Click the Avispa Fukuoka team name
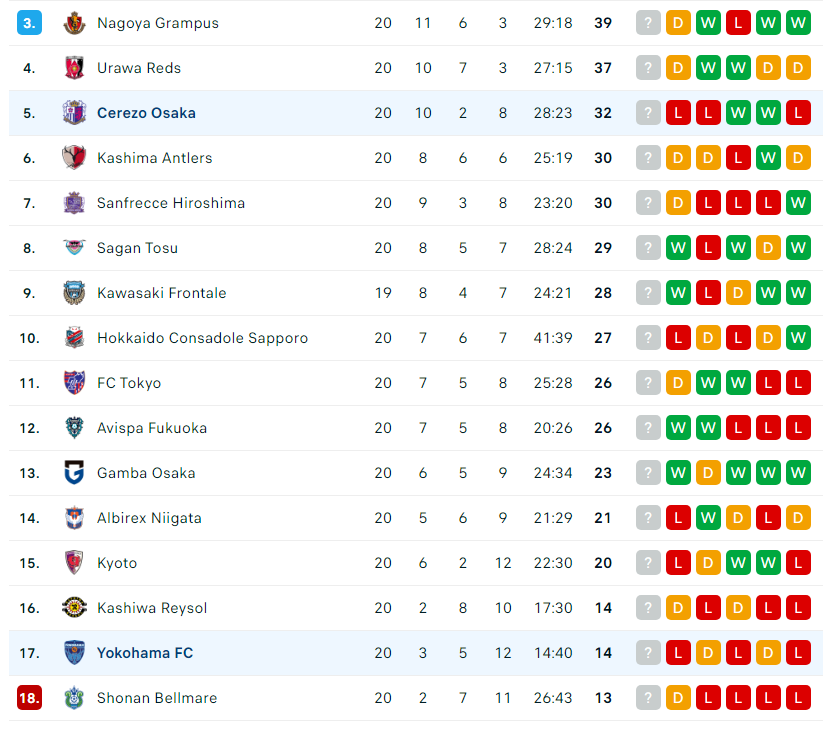The width and height of the screenshot is (826, 729). tap(152, 428)
